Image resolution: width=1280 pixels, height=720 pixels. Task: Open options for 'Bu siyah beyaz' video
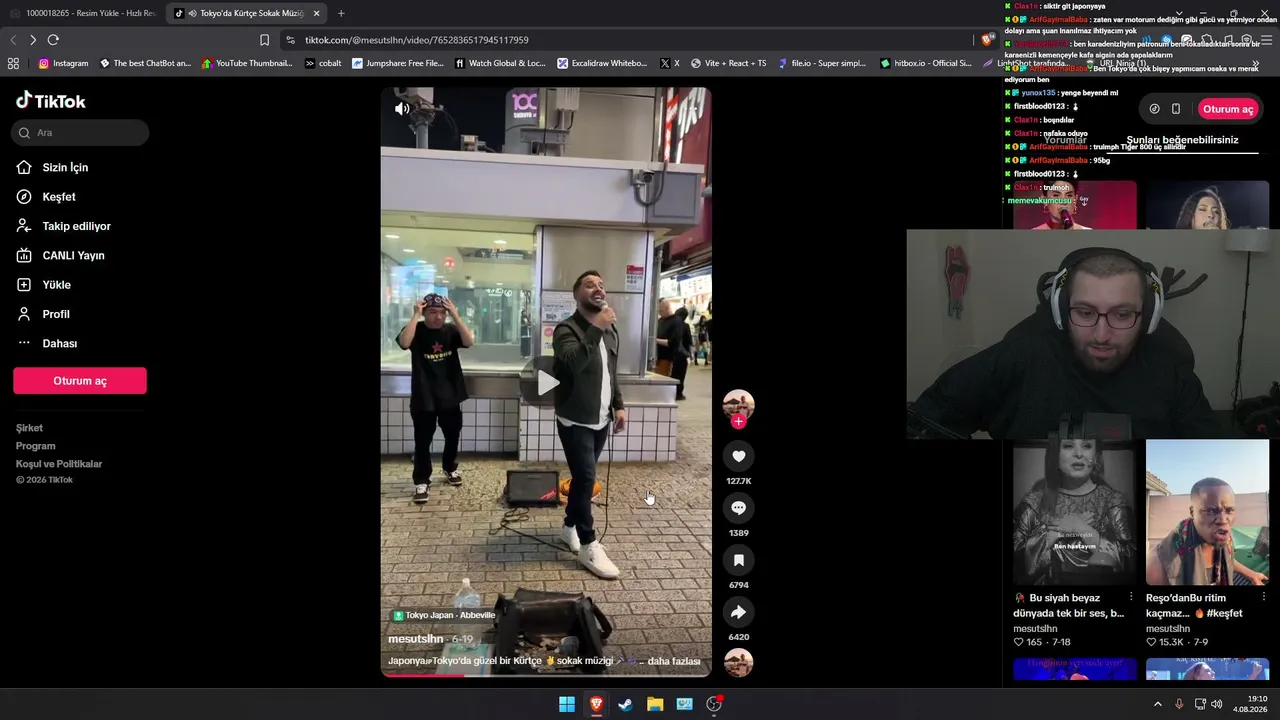(1131, 597)
